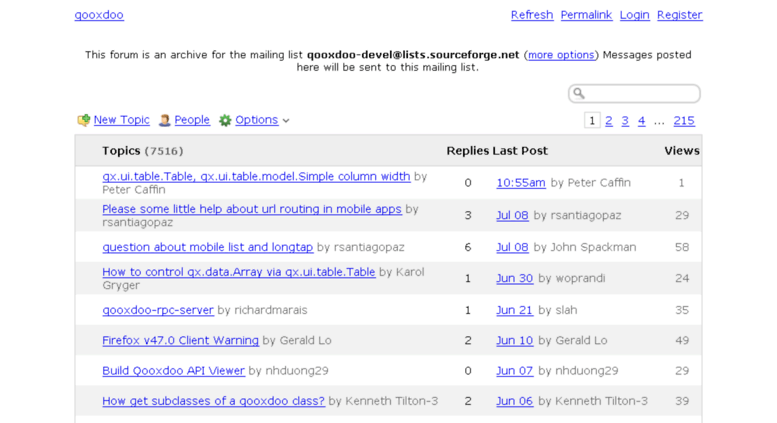Screen dimensions: 777x423
Task: Go to page 4
Action: coord(641,121)
